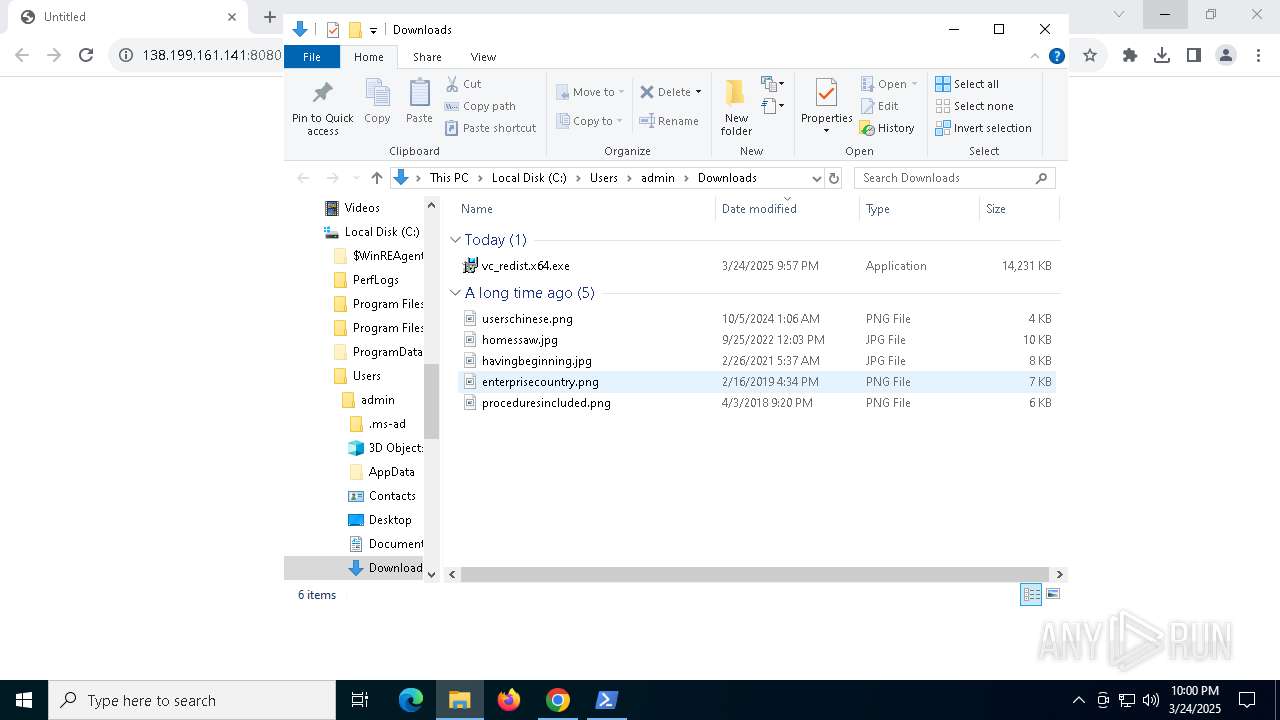This screenshot has width=1280, height=720.
Task: Click Users in the address breadcrumb
Action: click(604, 178)
